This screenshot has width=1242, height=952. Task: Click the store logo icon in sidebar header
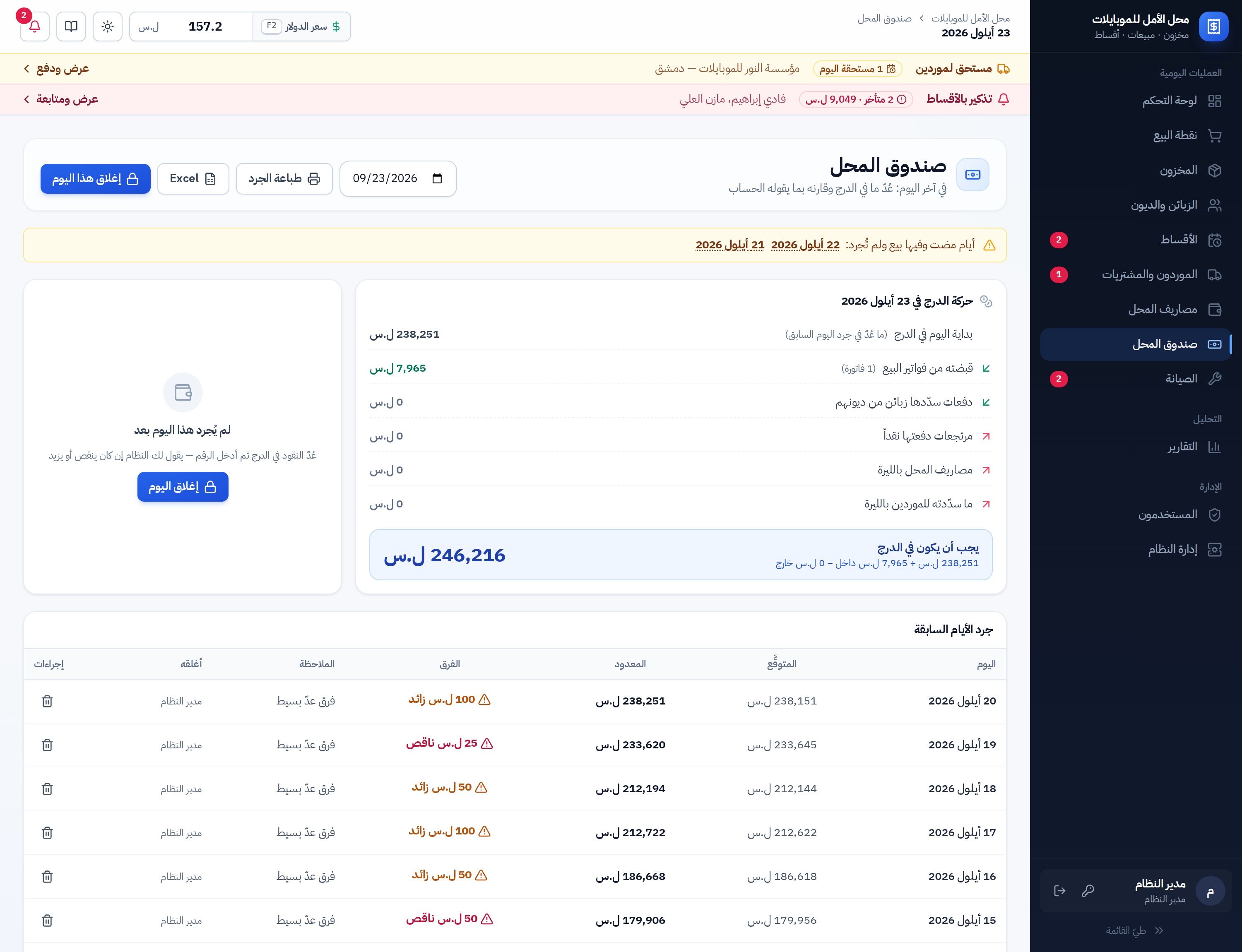tap(1214, 26)
